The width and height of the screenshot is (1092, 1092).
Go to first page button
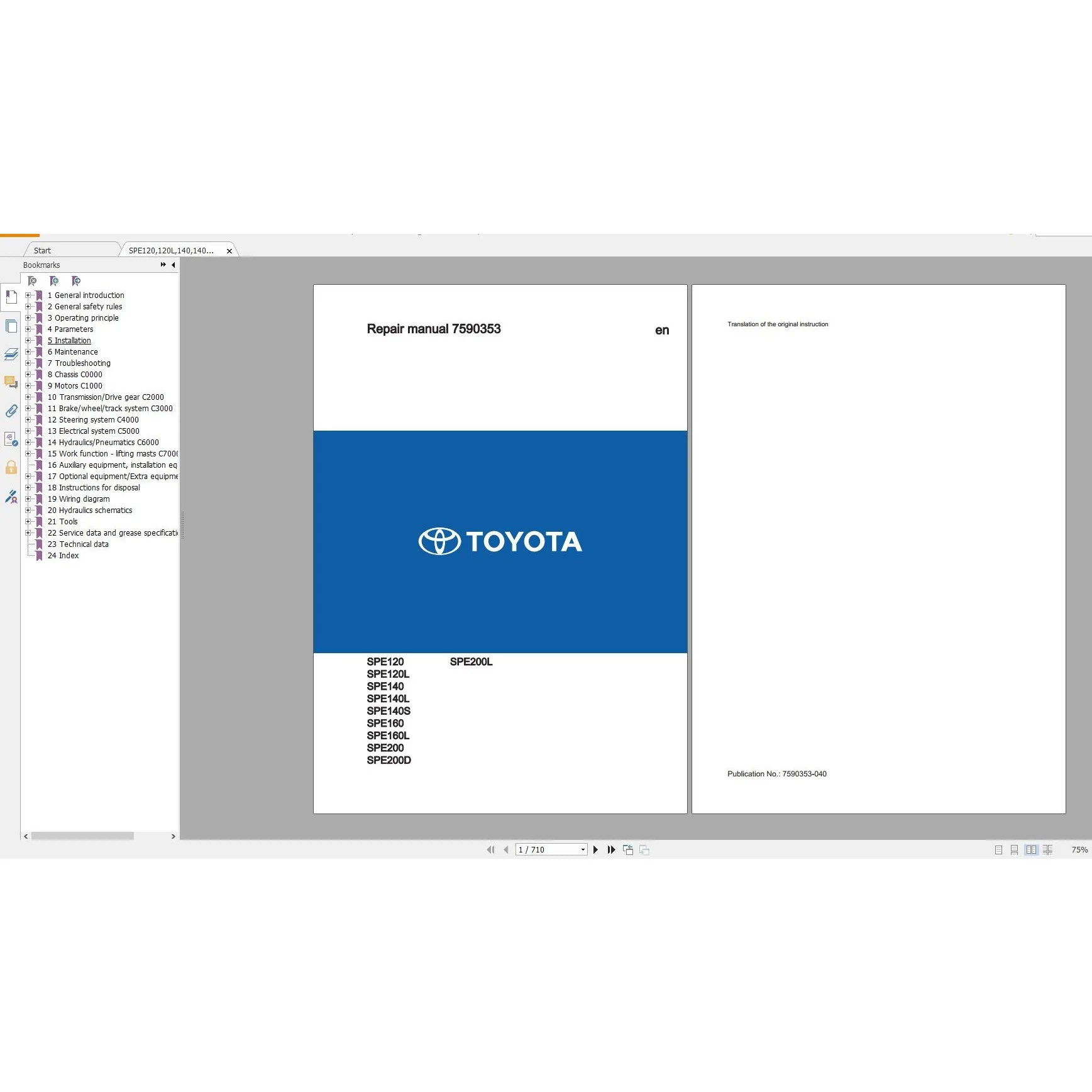[490, 849]
